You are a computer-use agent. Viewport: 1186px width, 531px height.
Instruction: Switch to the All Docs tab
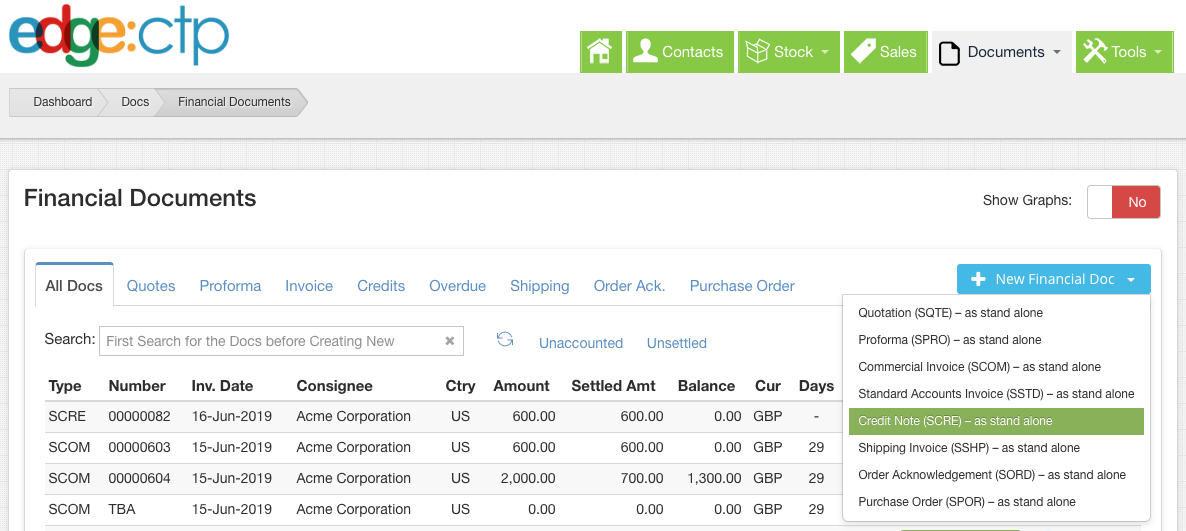pyautogui.click(x=74, y=285)
